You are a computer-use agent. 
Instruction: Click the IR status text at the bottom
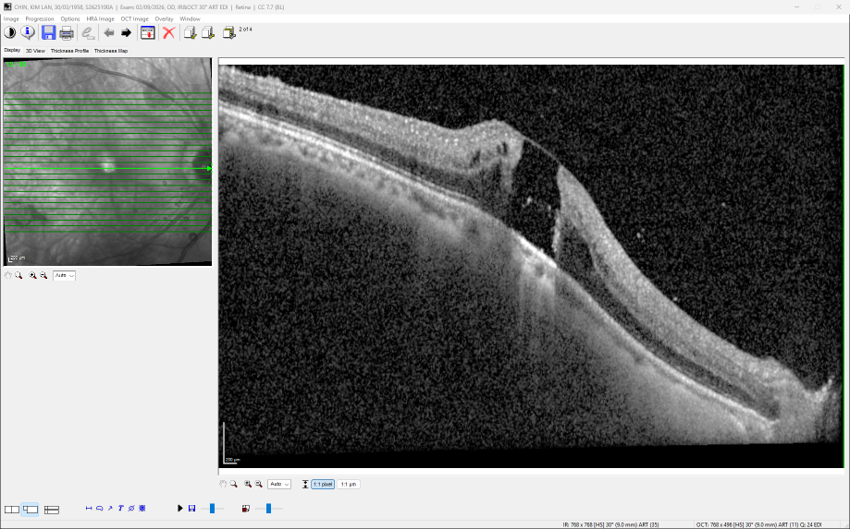(x=611, y=525)
